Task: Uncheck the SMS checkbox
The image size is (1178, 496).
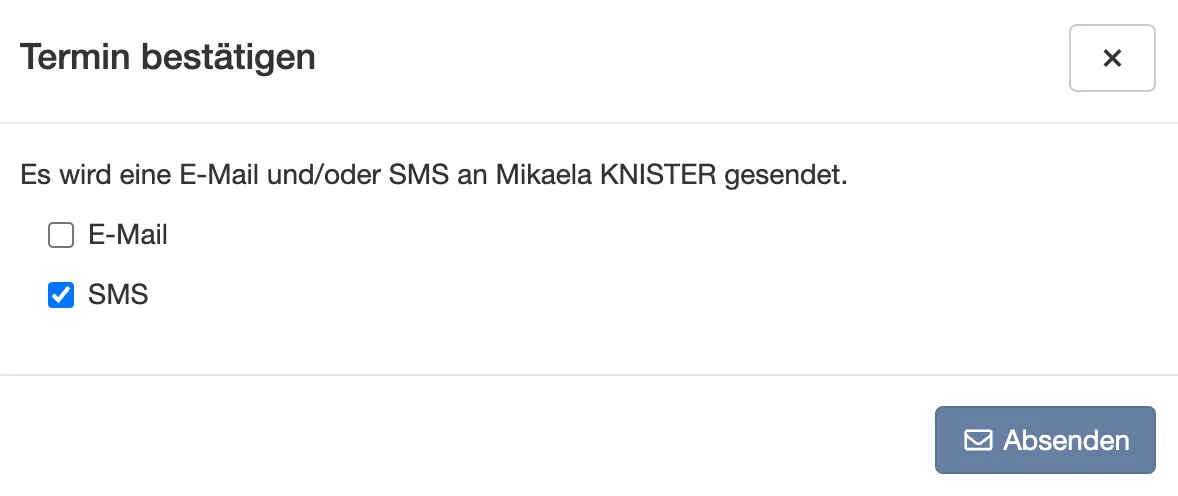Action: point(61,295)
